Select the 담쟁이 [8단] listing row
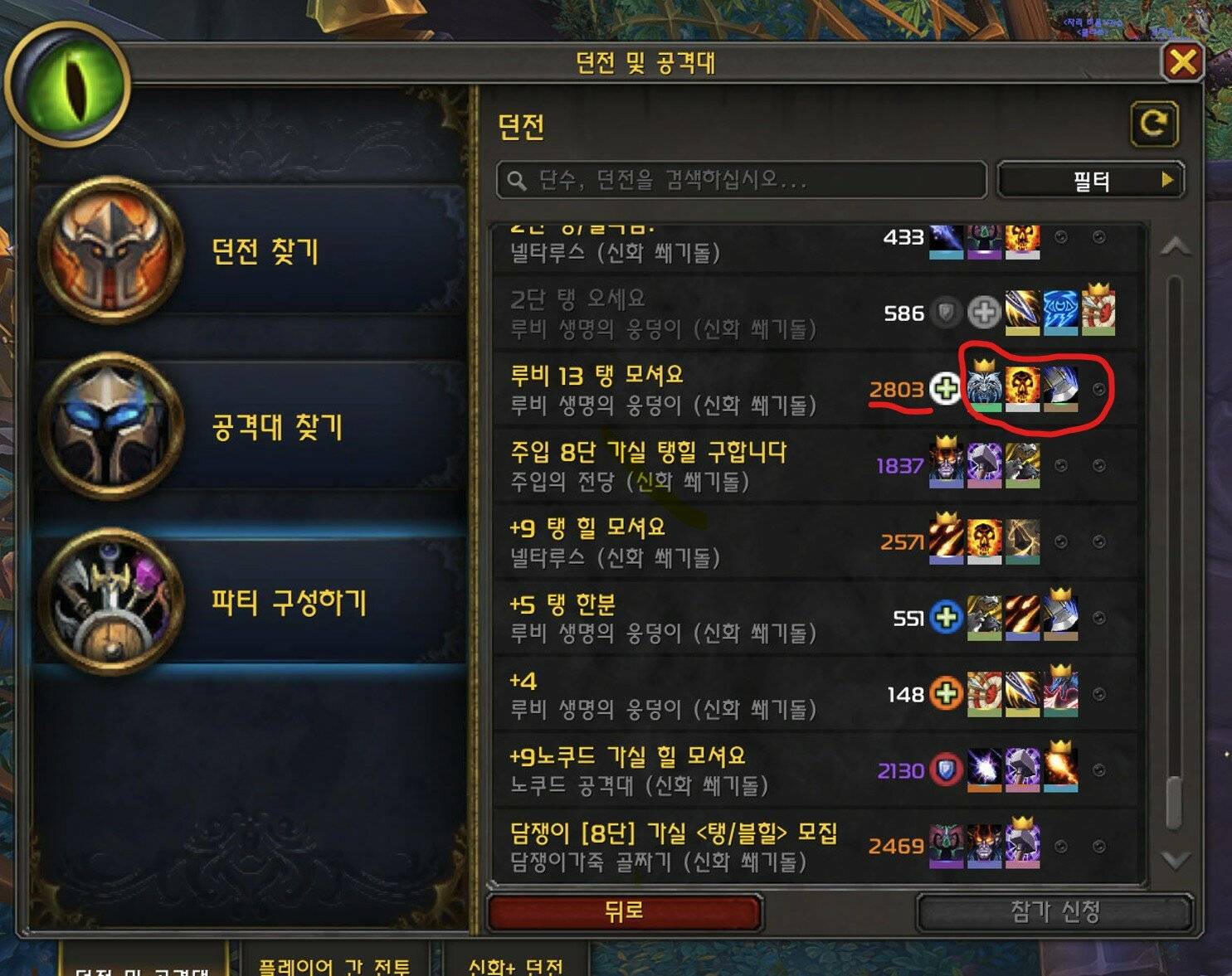This screenshot has height=976, width=1232. (x=817, y=846)
